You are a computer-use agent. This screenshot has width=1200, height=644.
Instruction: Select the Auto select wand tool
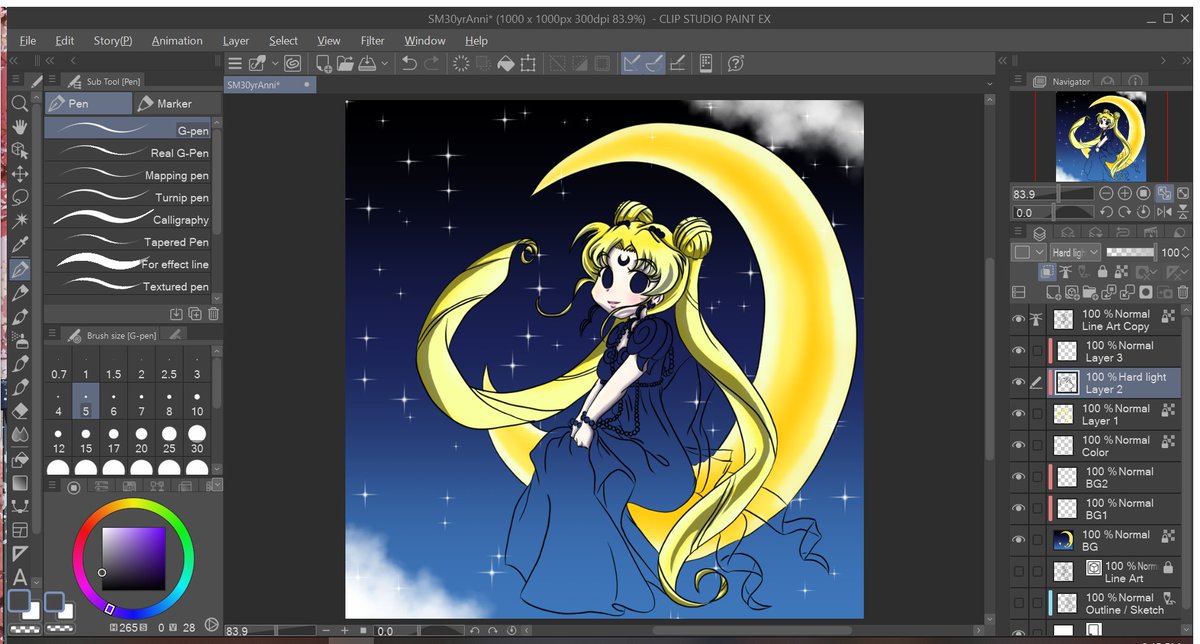click(x=19, y=221)
